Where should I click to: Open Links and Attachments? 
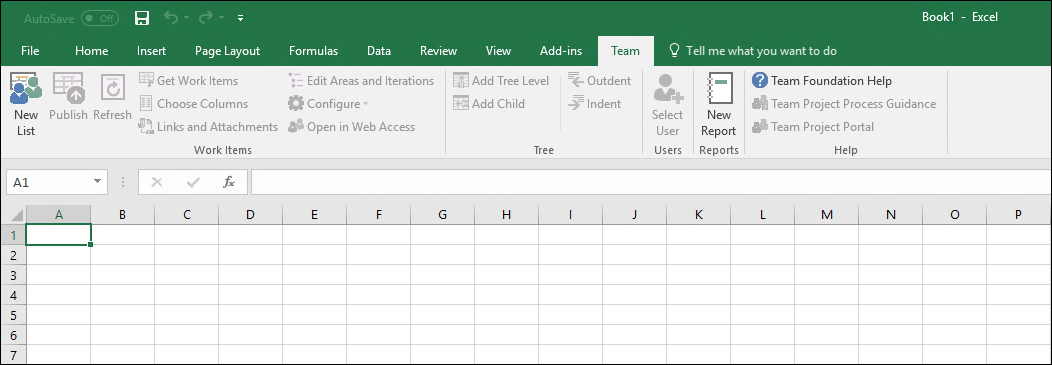click(208, 126)
